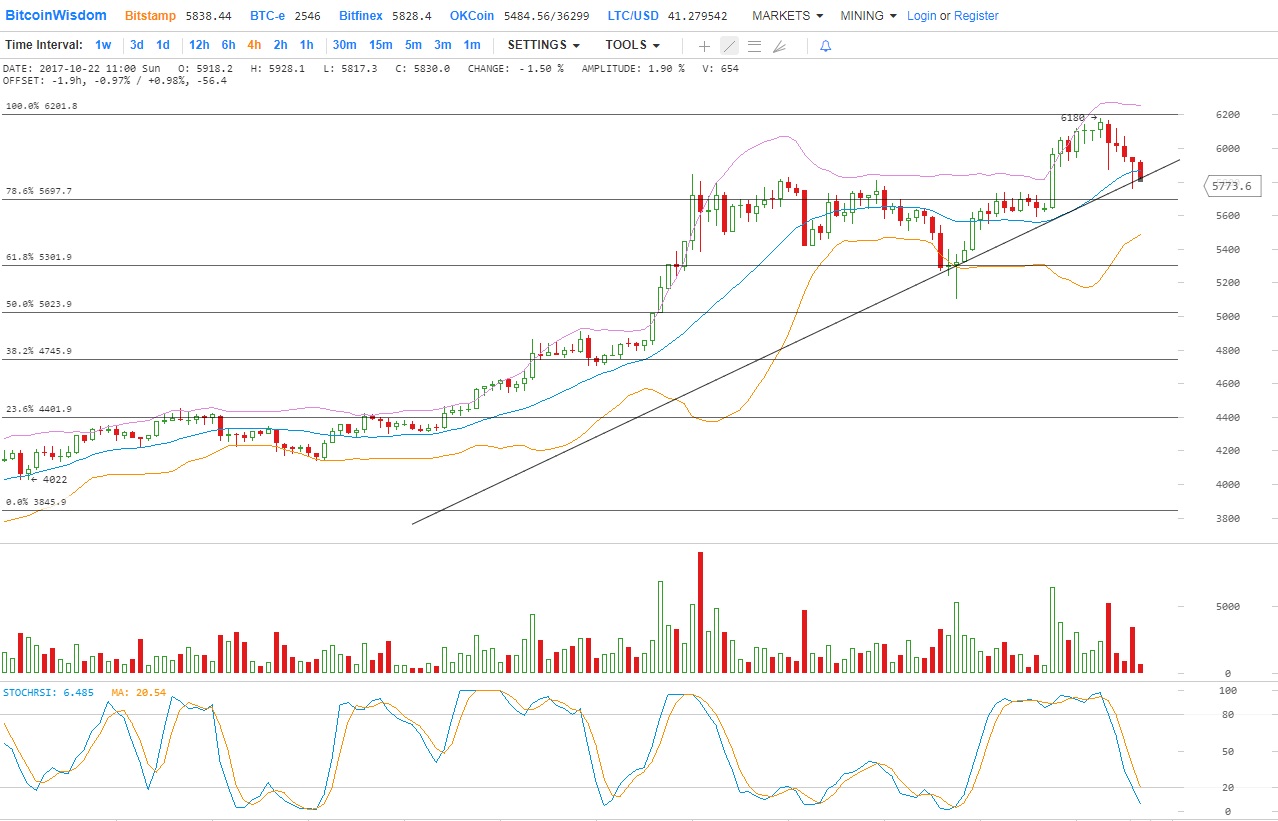The width and height of the screenshot is (1278, 821).
Task: Open the Bitfinex market link
Action: 361,16
